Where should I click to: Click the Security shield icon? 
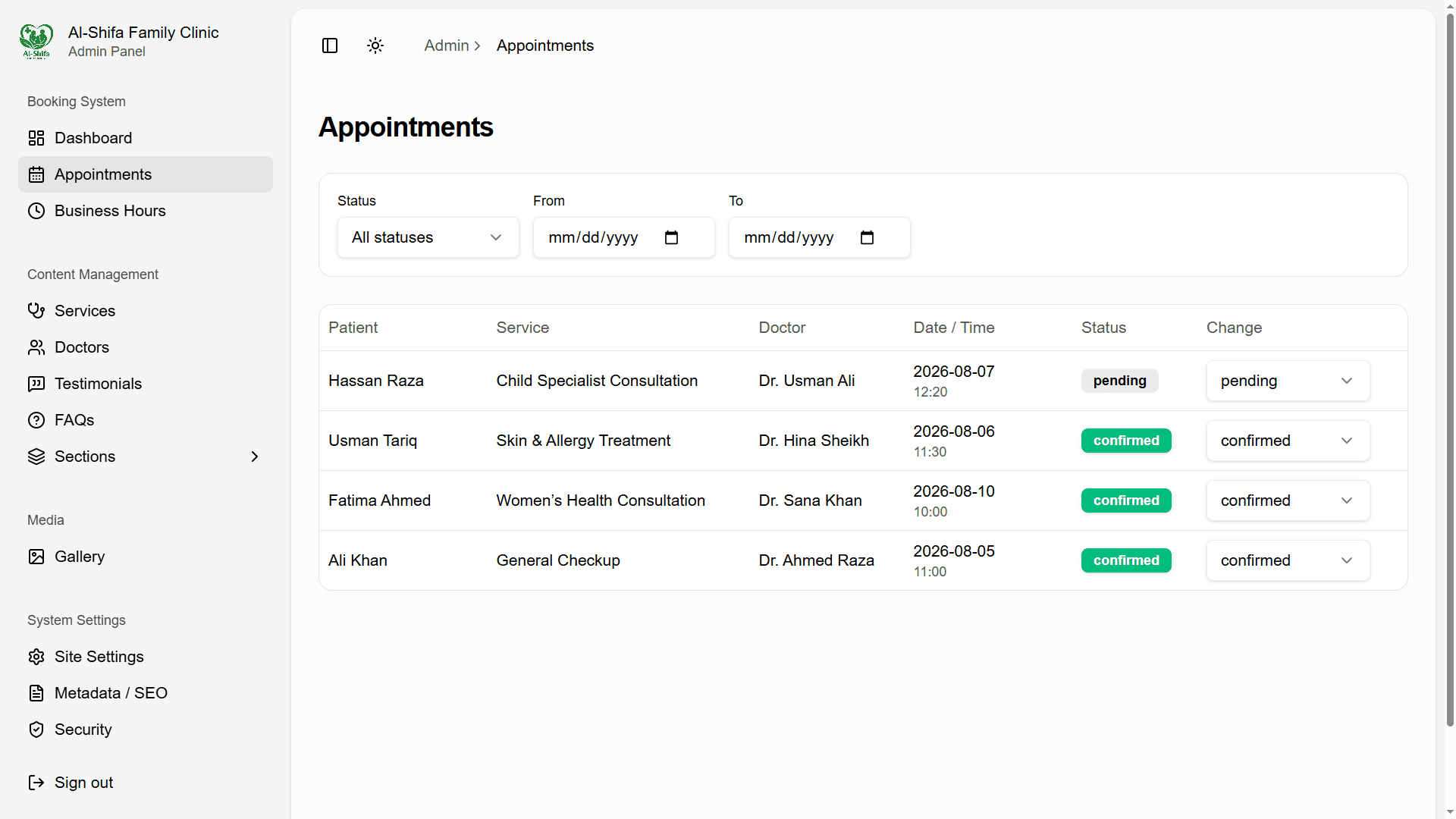pyautogui.click(x=36, y=730)
